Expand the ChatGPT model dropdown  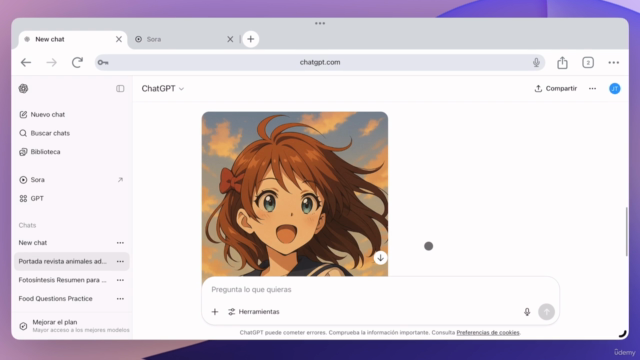click(162, 89)
